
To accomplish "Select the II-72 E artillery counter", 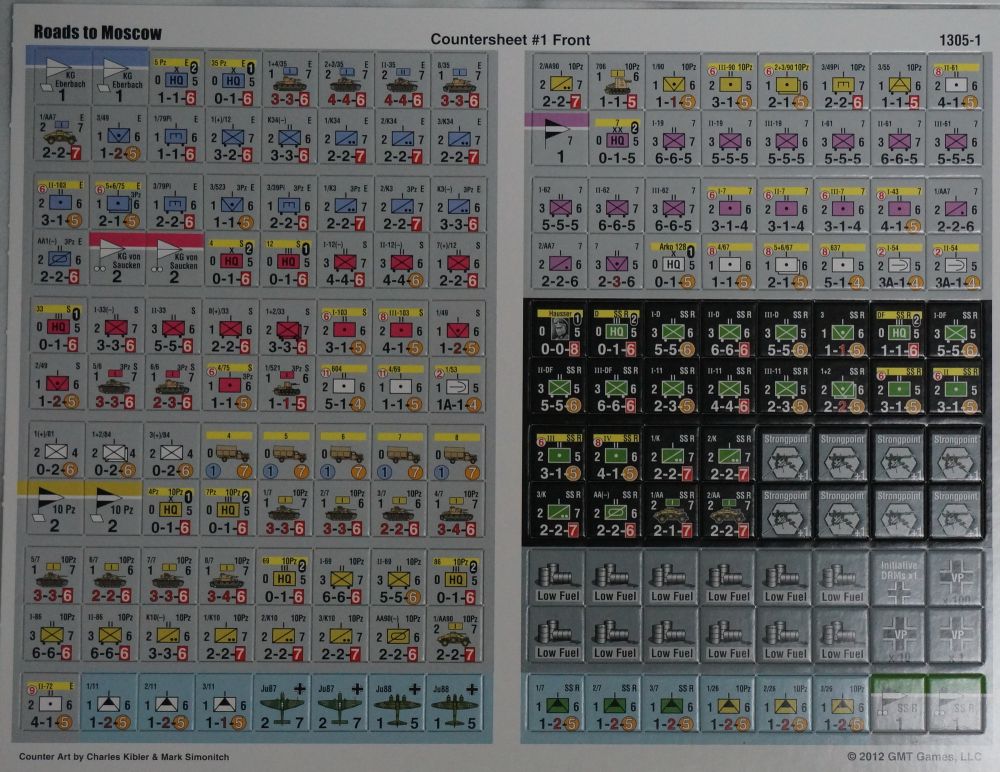I will pos(51,703).
